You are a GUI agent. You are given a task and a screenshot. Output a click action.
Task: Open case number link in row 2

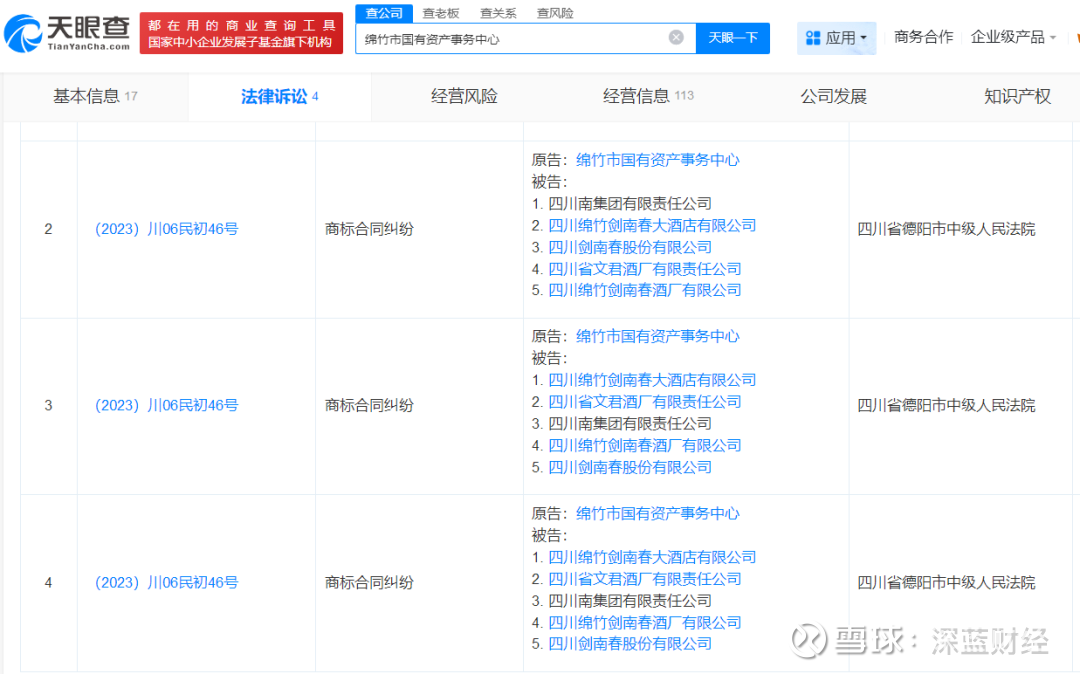pyautogui.click(x=166, y=229)
